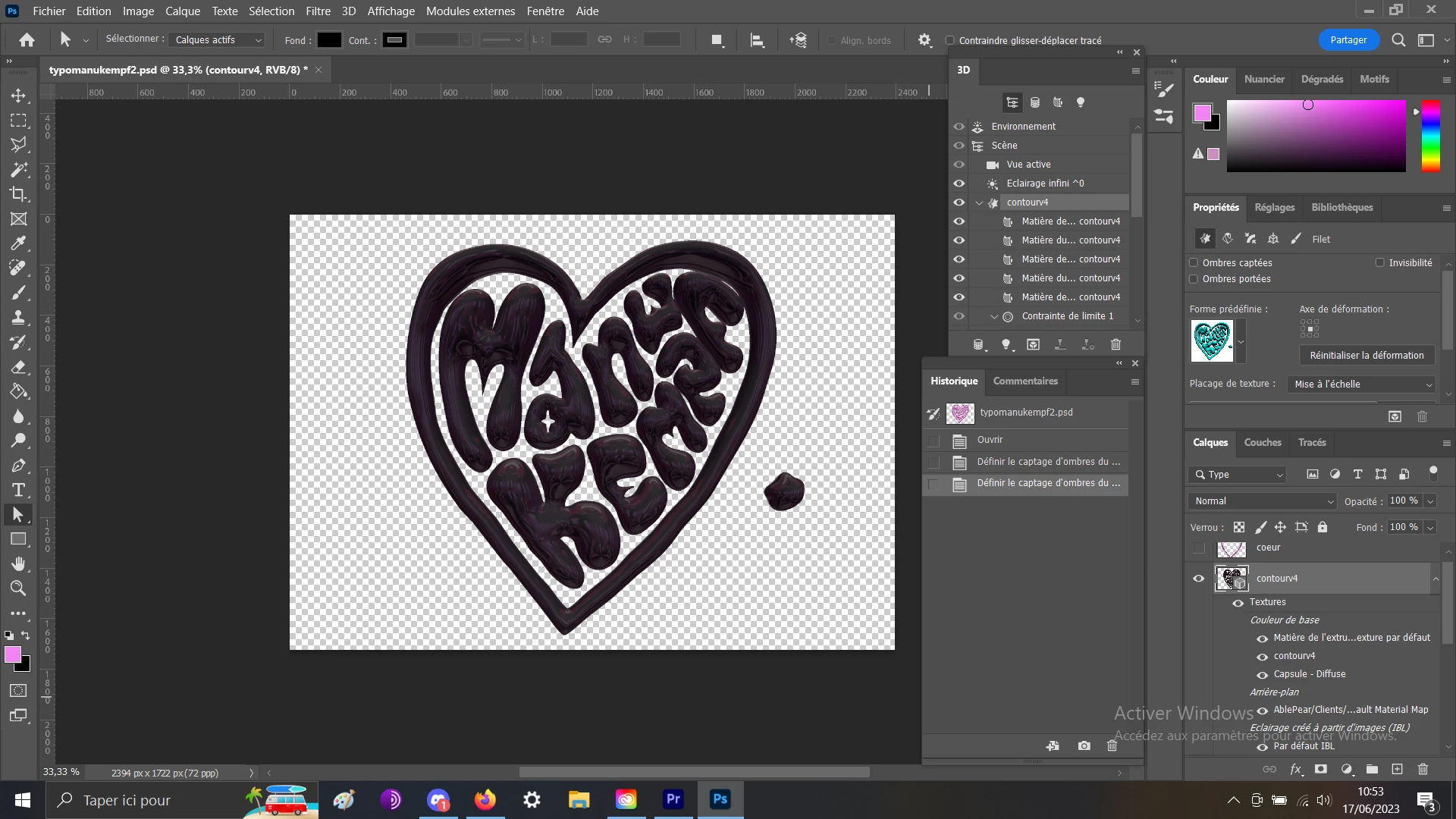Select the Magic Wand tool
Image resolution: width=1456 pixels, height=819 pixels.
18,169
